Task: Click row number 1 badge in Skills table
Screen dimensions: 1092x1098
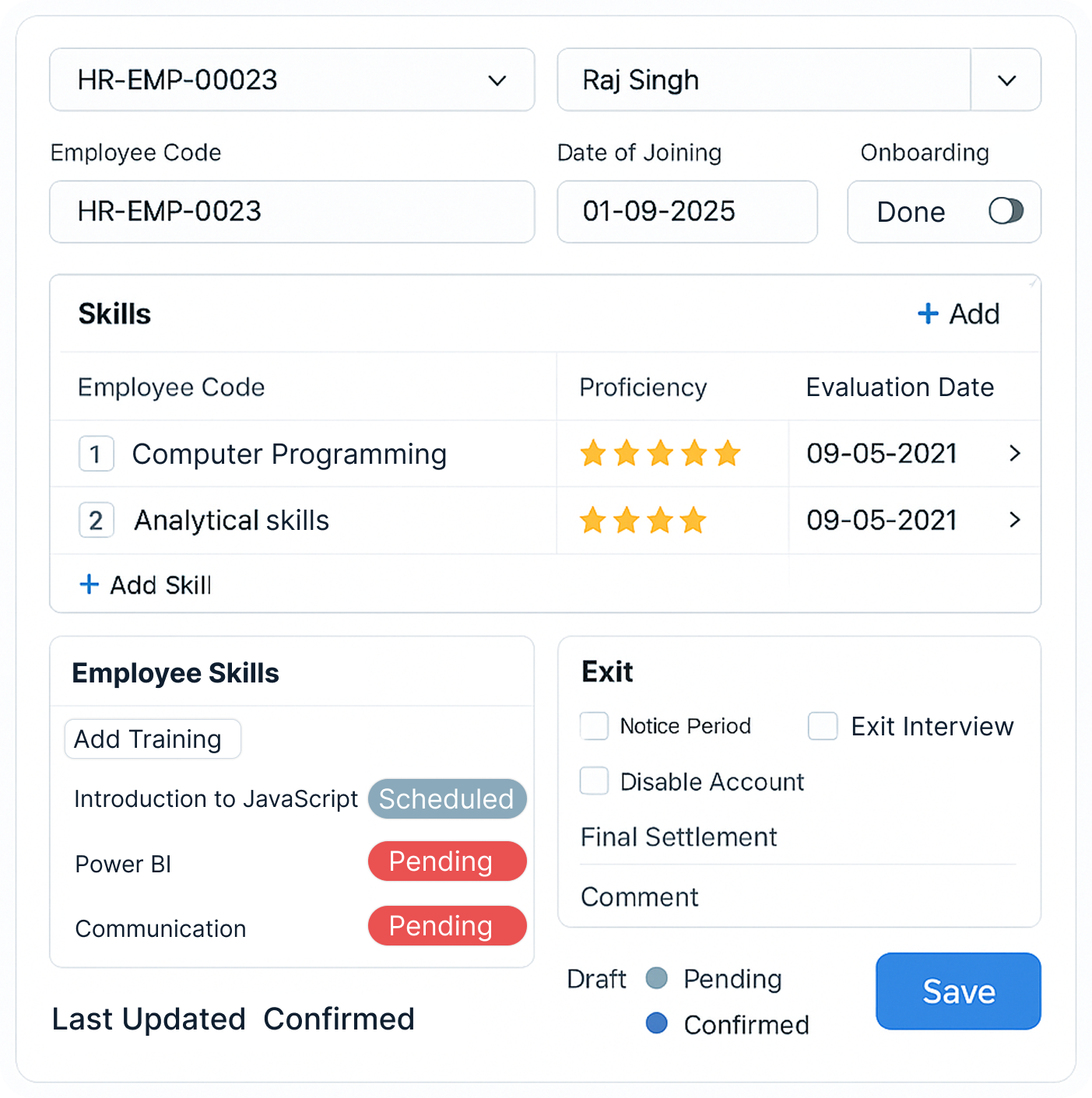Action: point(96,454)
